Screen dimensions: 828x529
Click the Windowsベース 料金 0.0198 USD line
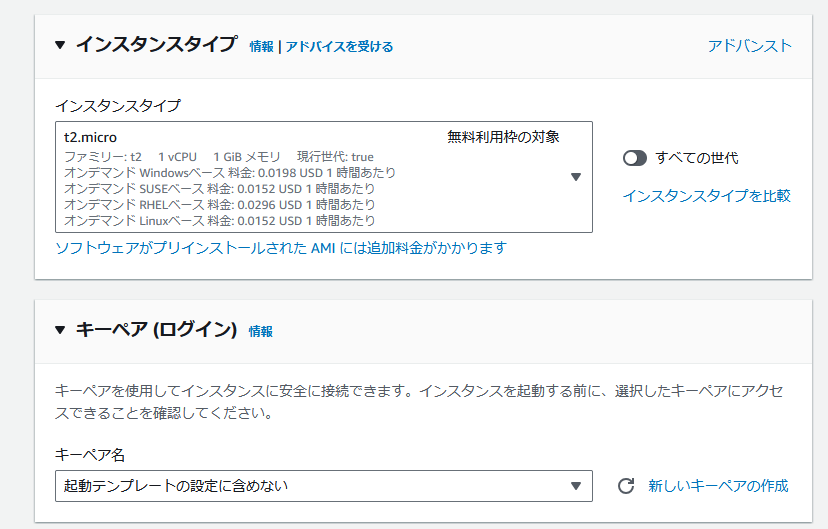tap(230, 173)
